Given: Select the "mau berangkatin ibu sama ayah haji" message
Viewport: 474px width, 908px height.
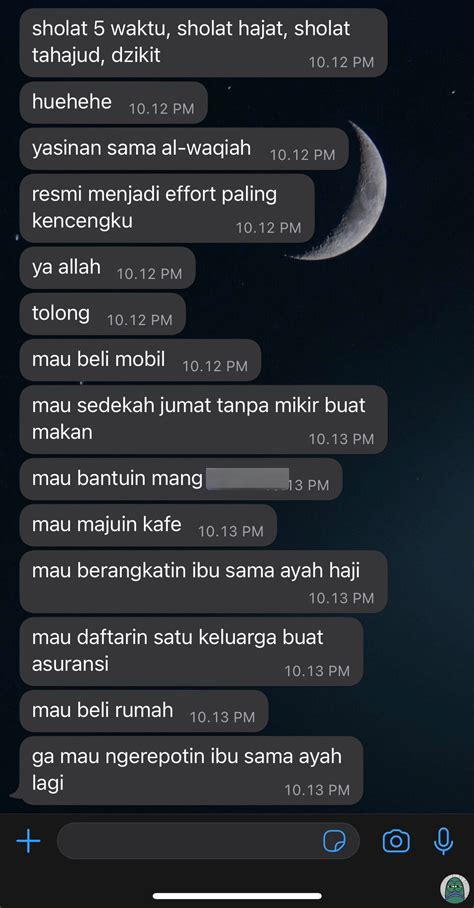Looking at the screenshot, I should [204, 581].
